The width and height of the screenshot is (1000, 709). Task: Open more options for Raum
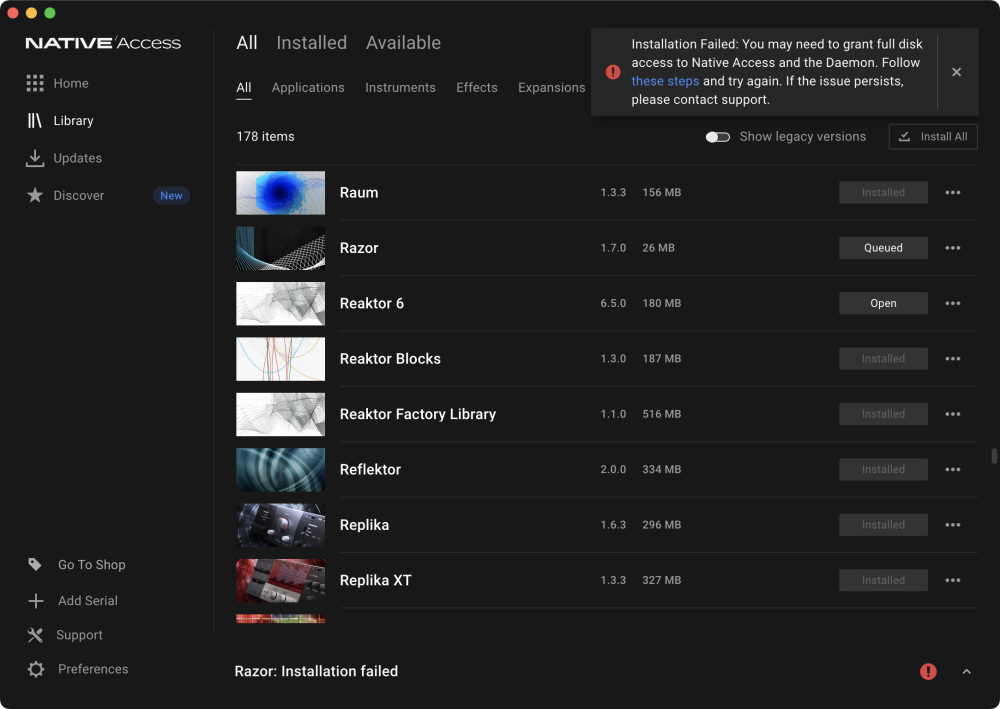(953, 193)
